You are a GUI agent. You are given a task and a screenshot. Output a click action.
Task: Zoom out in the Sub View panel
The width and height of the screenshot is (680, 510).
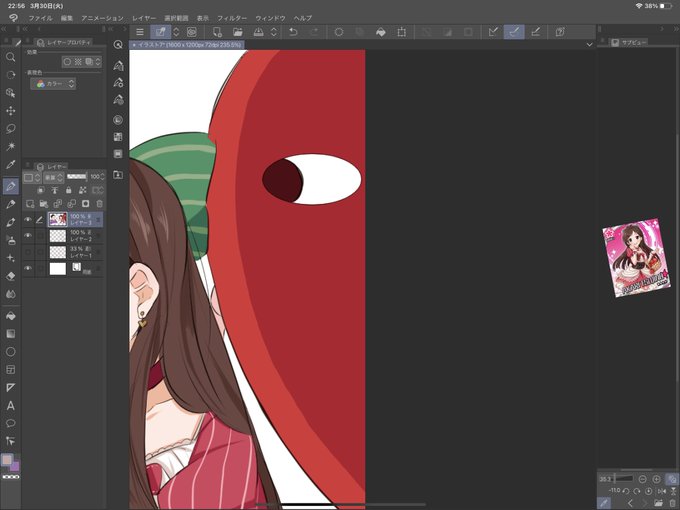pos(643,479)
